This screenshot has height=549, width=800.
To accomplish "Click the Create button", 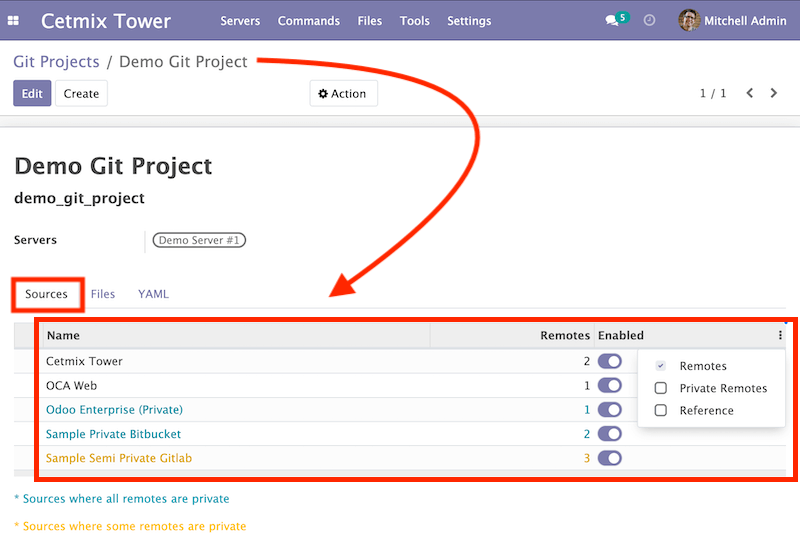I will pyautogui.click(x=81, y=93).
